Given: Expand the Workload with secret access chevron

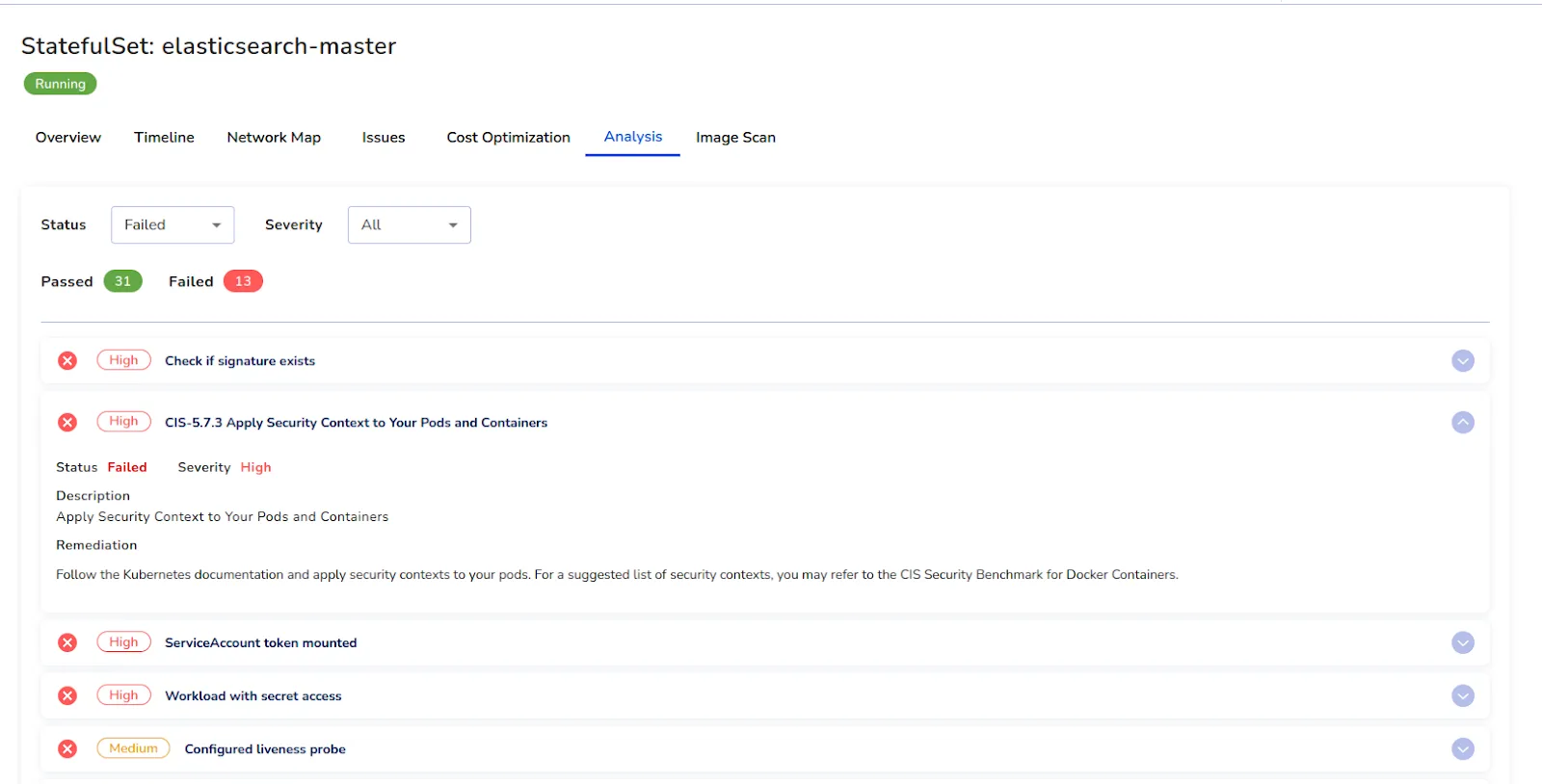Looking at the screenshot, I should 1463,695.
